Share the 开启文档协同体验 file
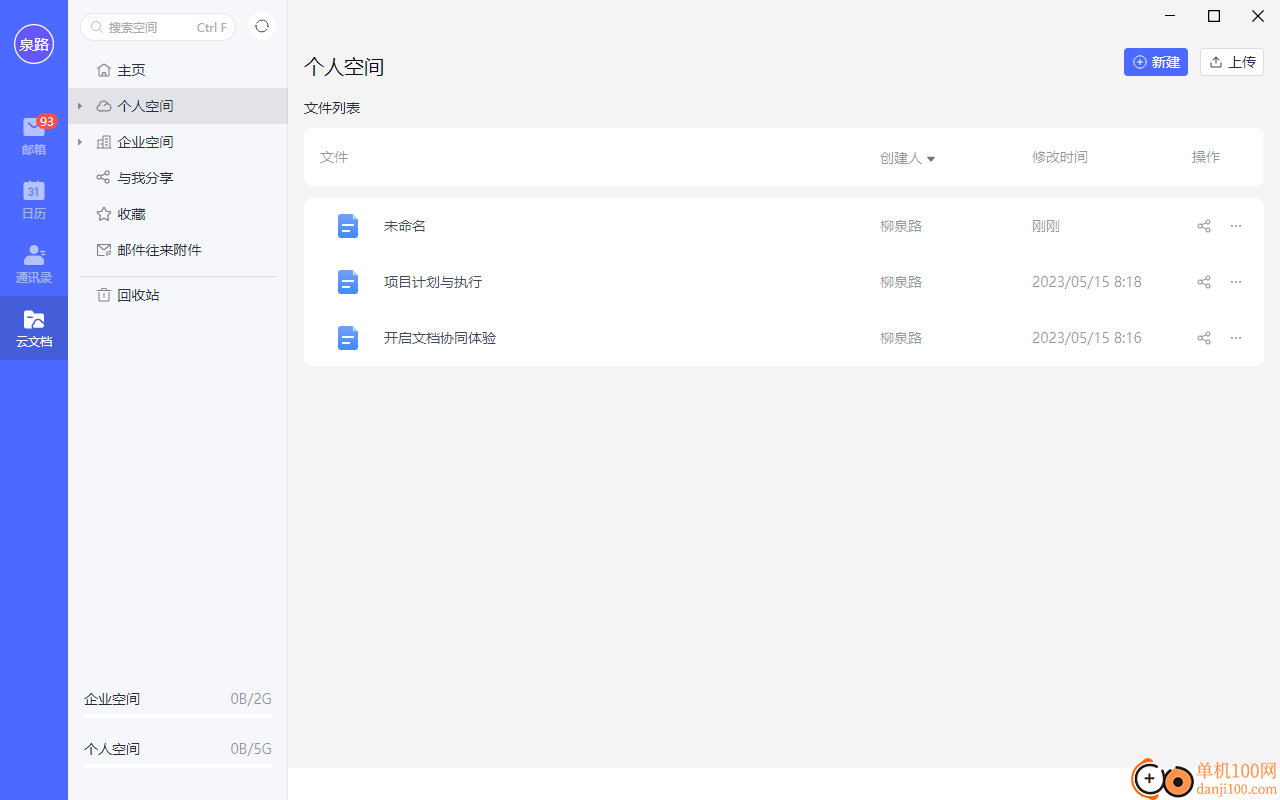1280x800 pixels. (1204, 338)
